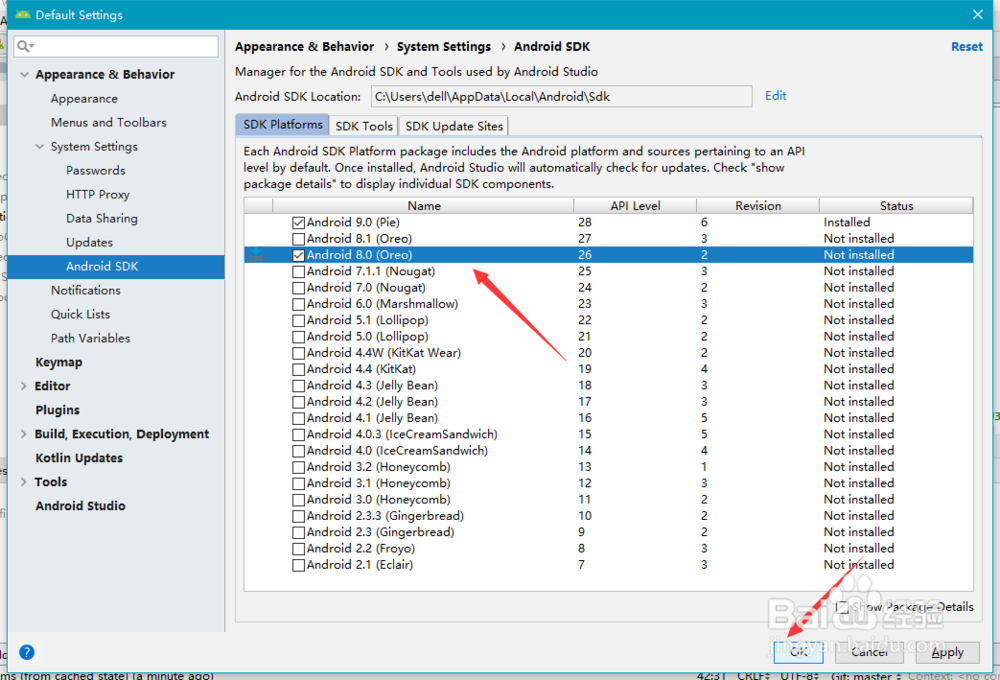Sort by Revision column header
1000x680 pixels.
pyautogui.click(x=758, y=205)
